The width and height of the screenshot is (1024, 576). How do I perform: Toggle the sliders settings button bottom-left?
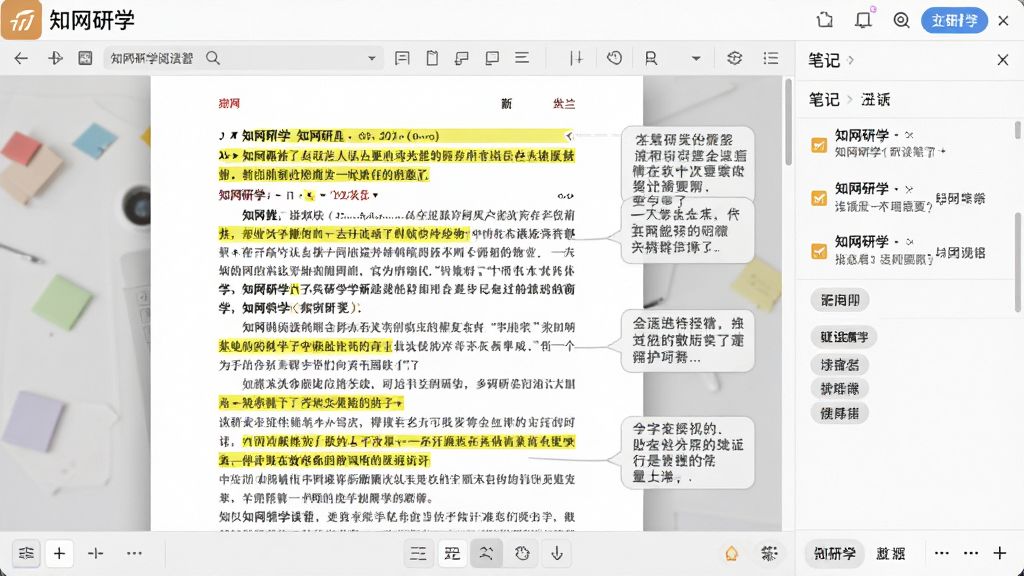26,553
